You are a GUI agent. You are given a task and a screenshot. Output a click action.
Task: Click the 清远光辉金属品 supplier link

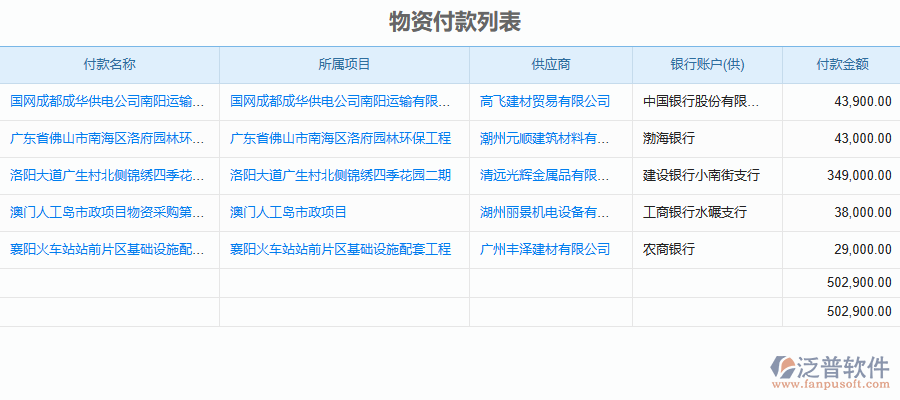click(x=545, y=175)
